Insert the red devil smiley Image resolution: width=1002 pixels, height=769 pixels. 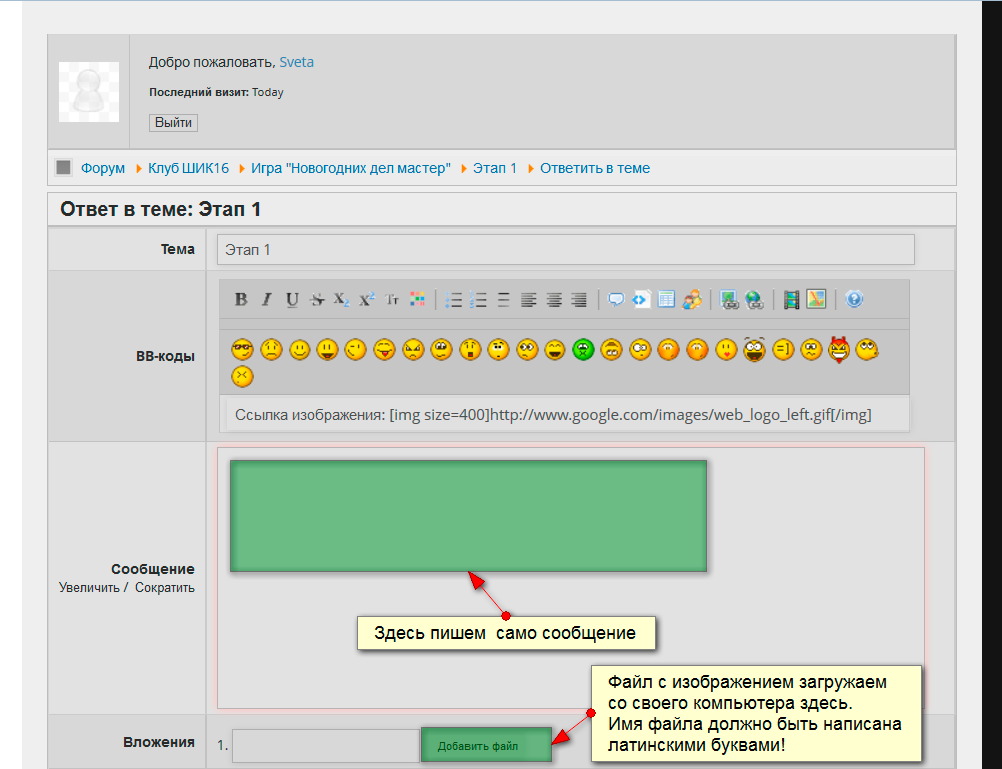click(839, 350)
